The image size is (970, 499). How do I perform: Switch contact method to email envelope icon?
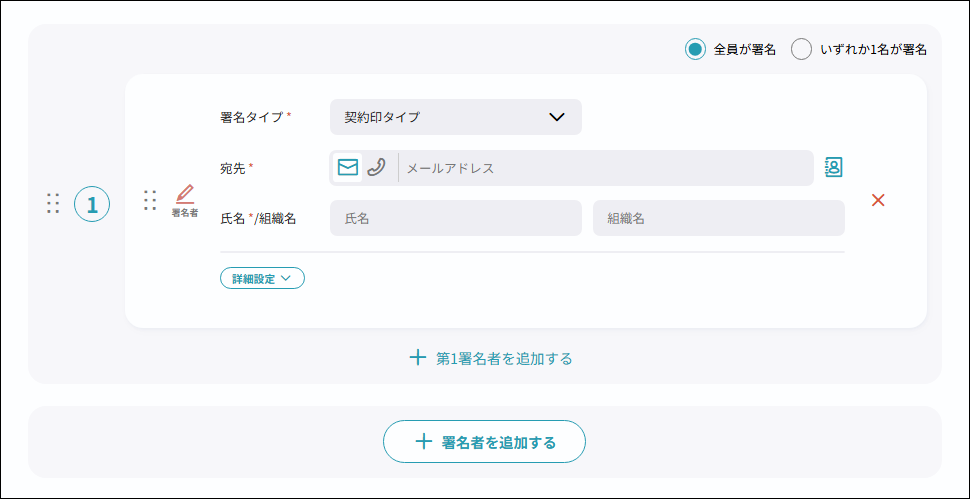pyautogui.click(x=347, y=168)
